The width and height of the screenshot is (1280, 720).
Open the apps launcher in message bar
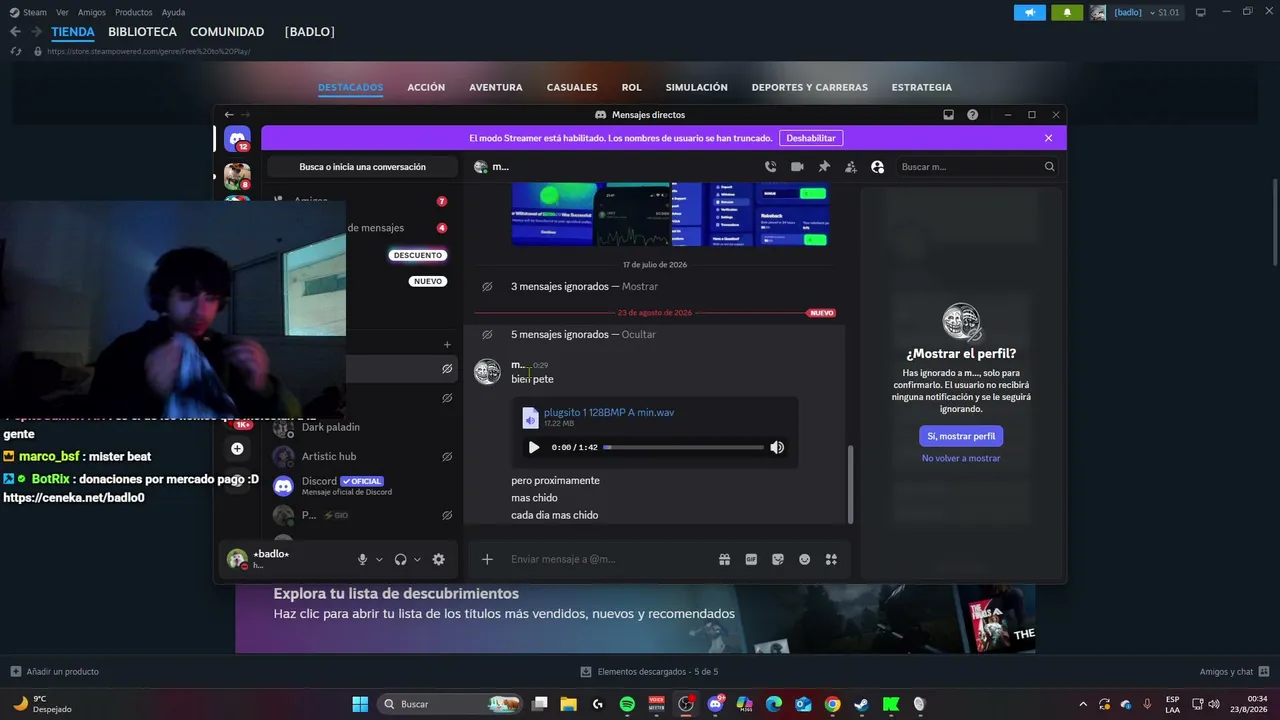(831, 559)
